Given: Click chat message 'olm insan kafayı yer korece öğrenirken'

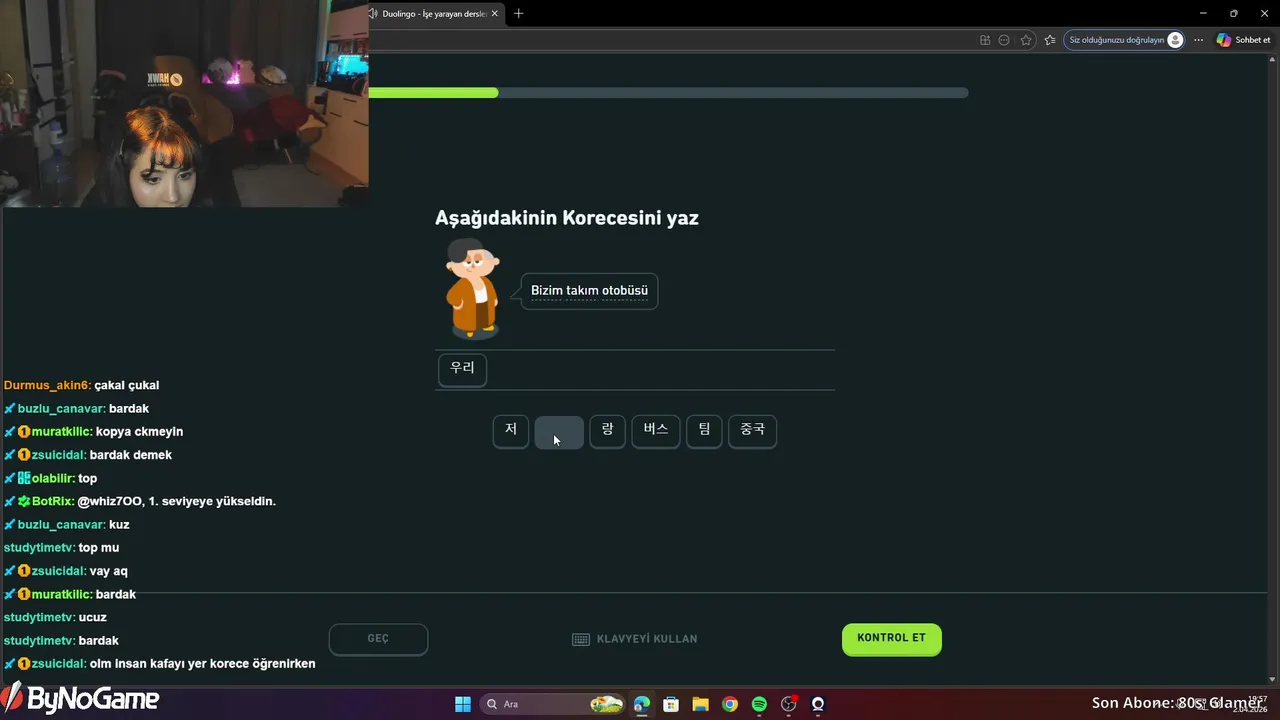Looking at the screenshot, I should pyautogui.click(x=203, y=664).
